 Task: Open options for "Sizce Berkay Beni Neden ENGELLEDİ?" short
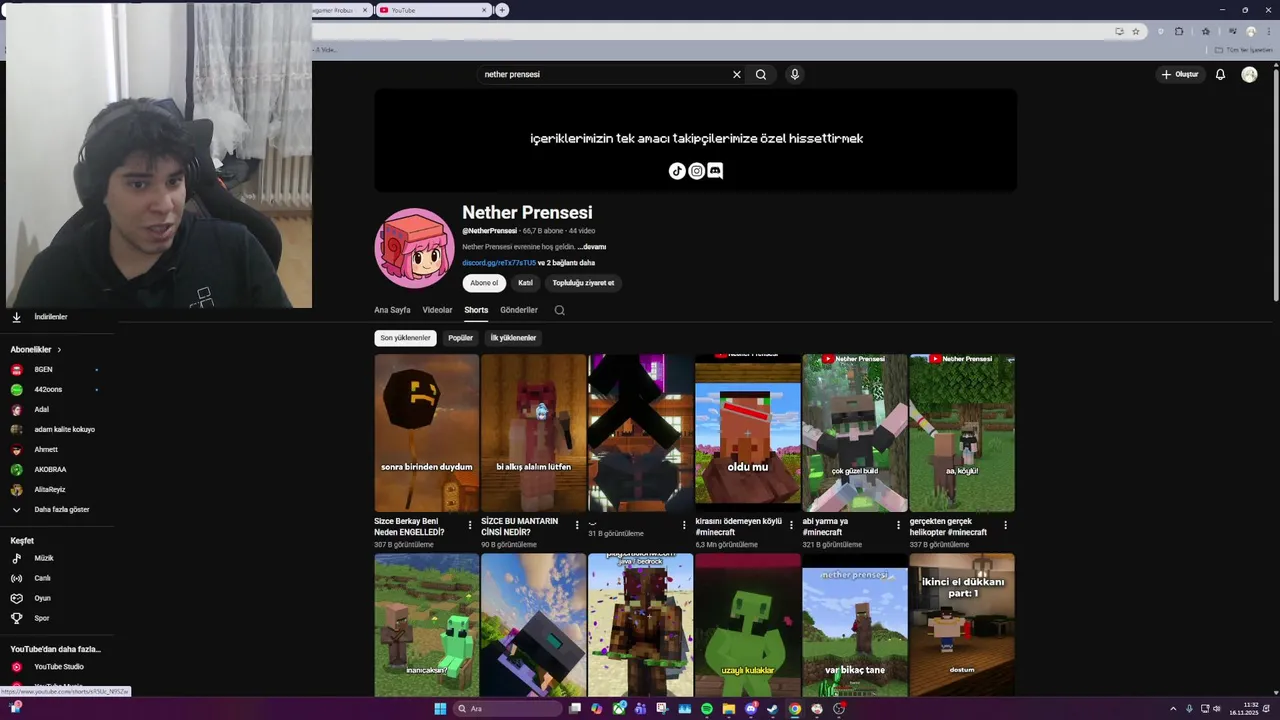[x=470, y=525]
